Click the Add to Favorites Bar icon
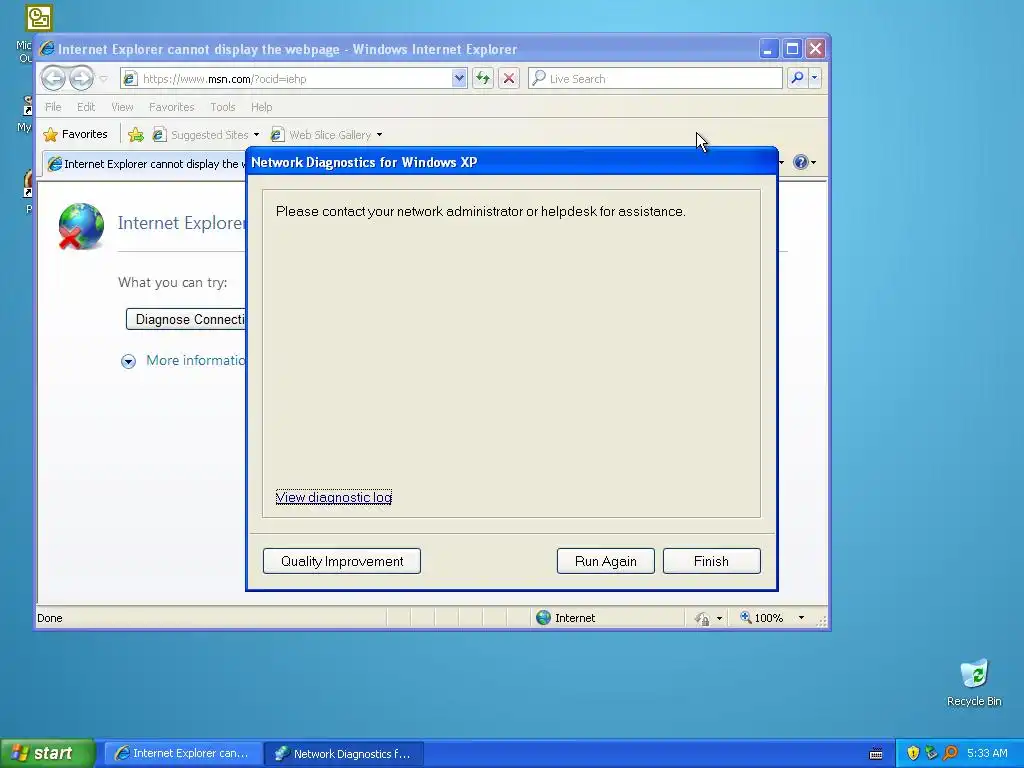Image resolution: width=1024 pixels, height=768 pixels. (136, 135)
